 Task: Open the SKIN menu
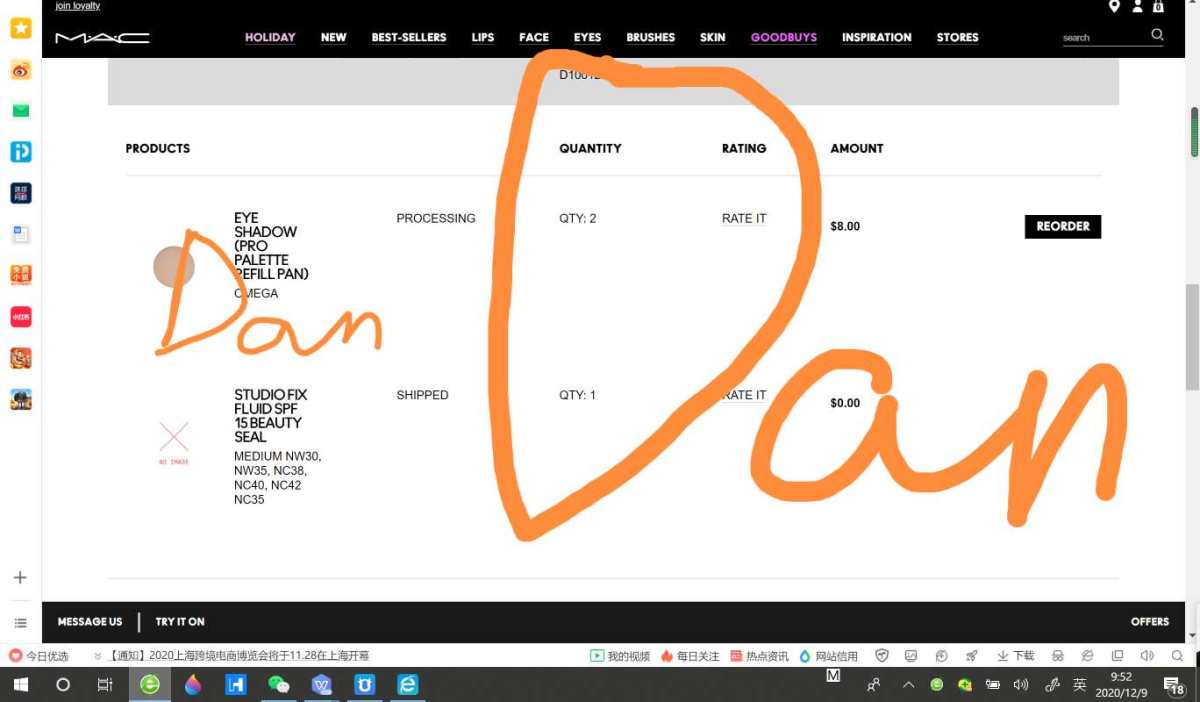click(713, 38)
